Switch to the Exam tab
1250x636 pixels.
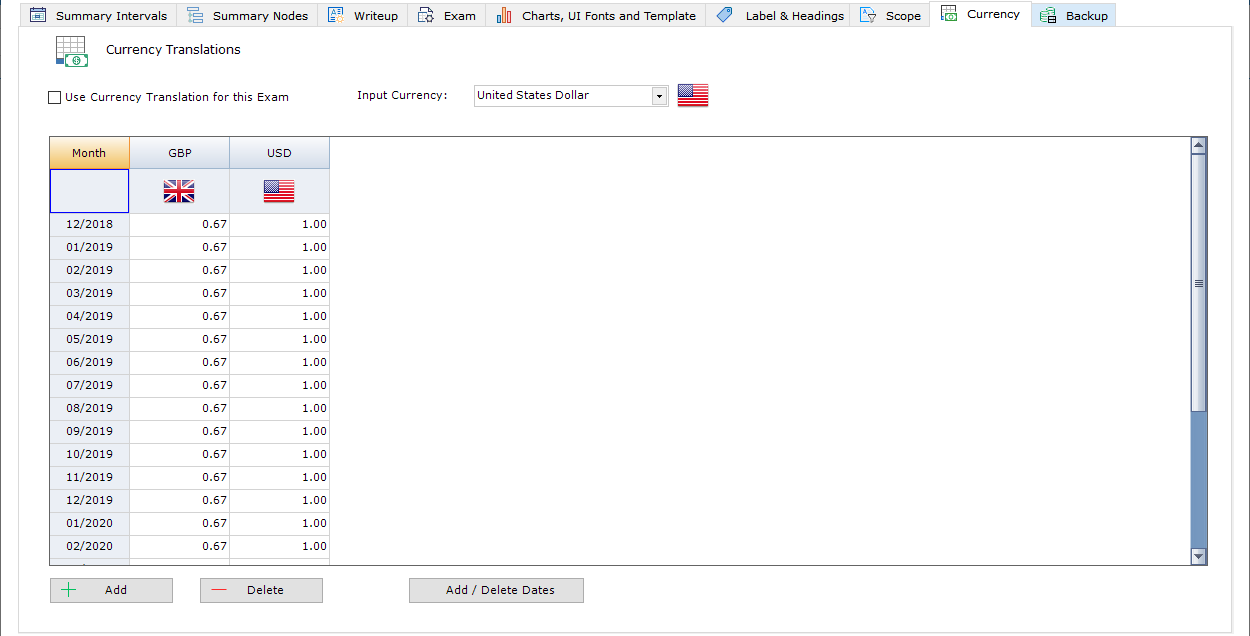(447, 15)
